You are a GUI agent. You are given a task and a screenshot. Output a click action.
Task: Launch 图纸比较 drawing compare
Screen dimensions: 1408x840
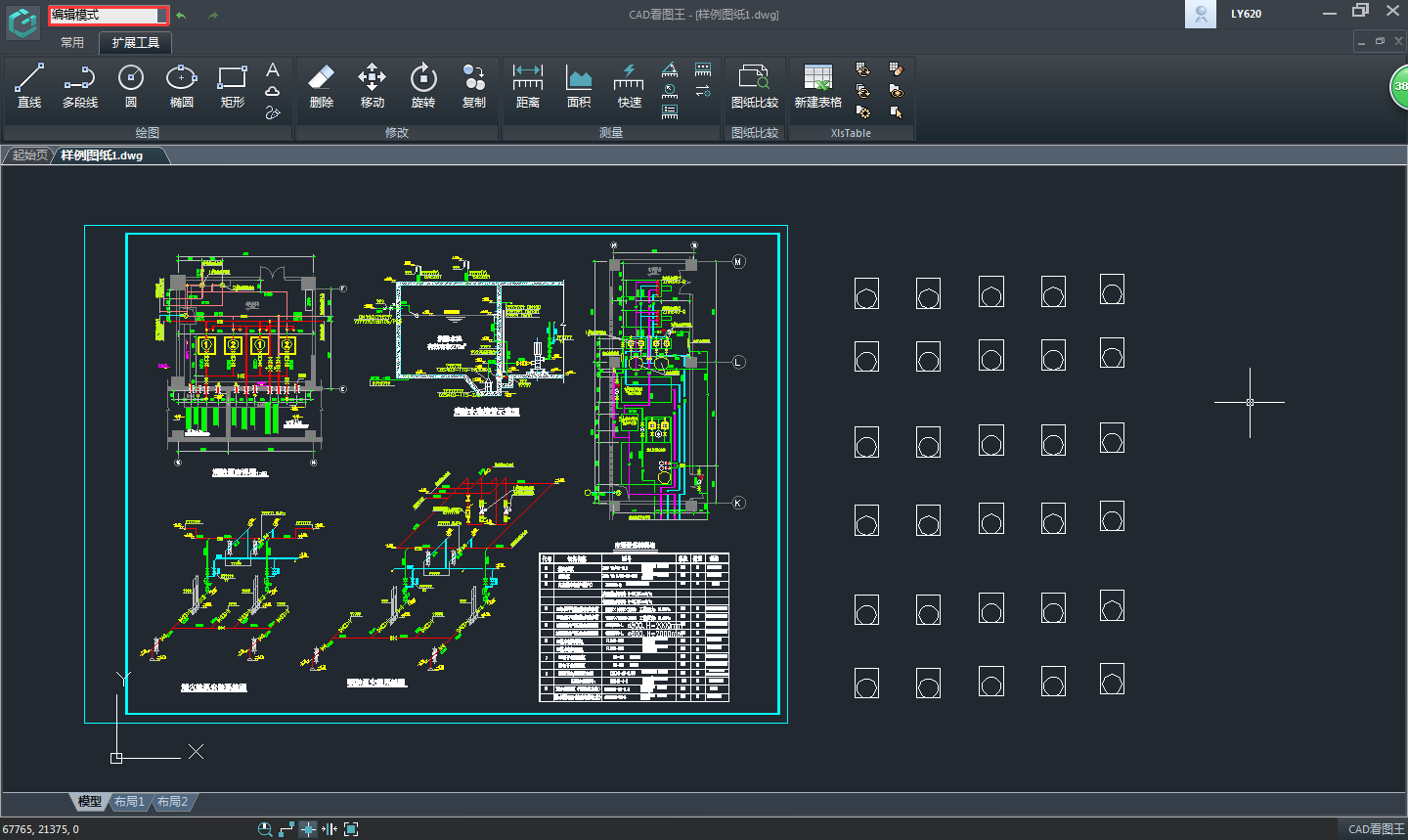[754, 85]
